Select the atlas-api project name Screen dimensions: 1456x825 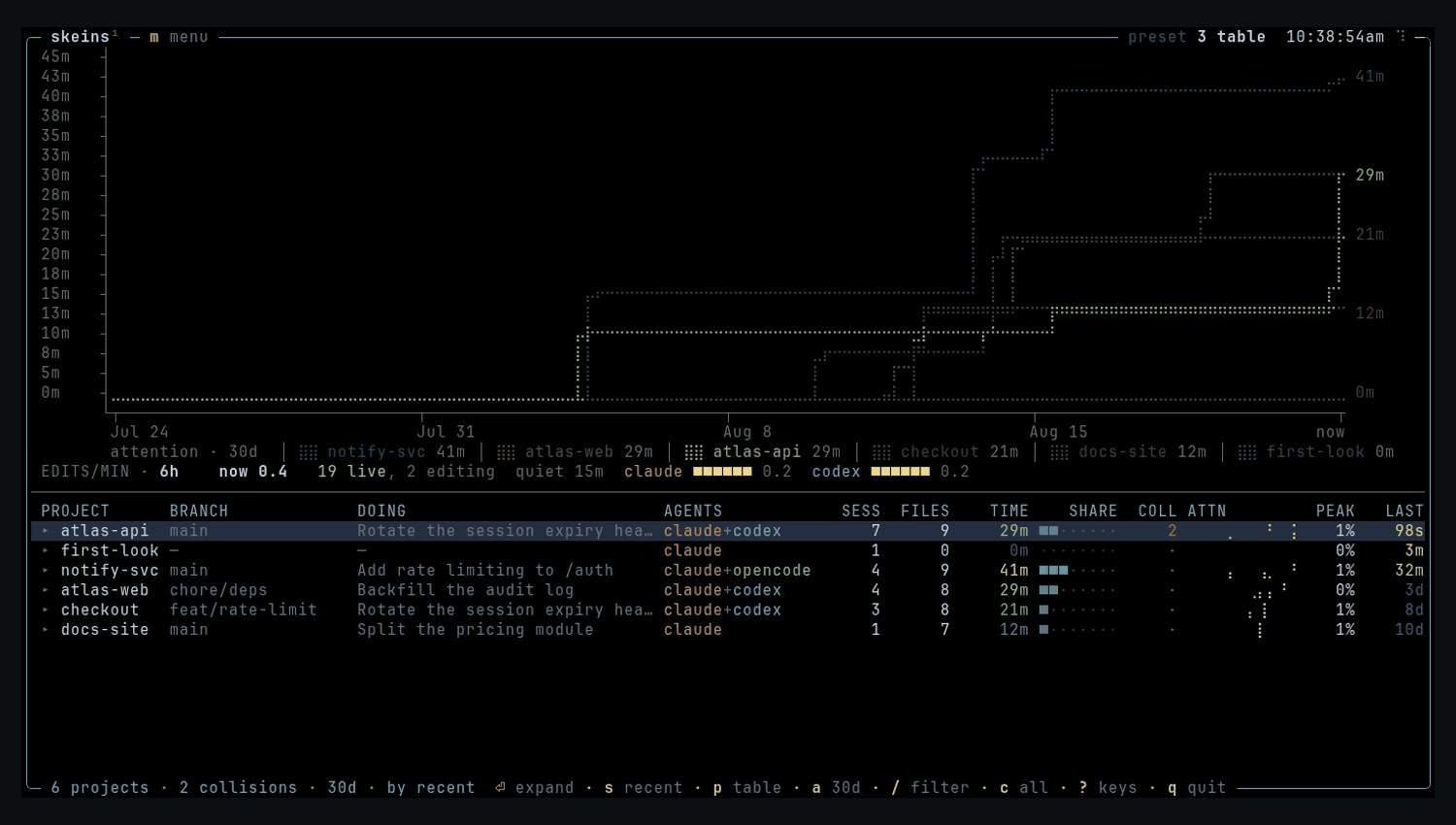click(105, 531)
